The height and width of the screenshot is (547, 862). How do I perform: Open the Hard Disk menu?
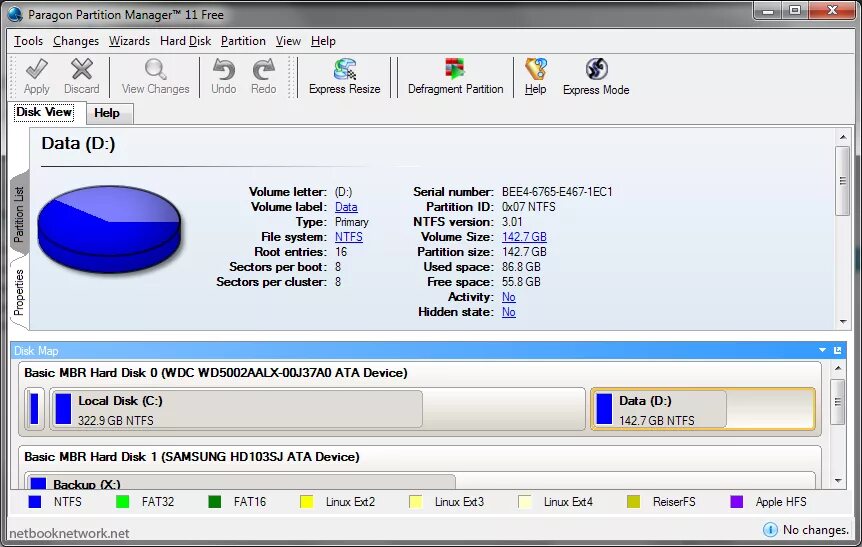pyautogui.click(x=185, y=41)
